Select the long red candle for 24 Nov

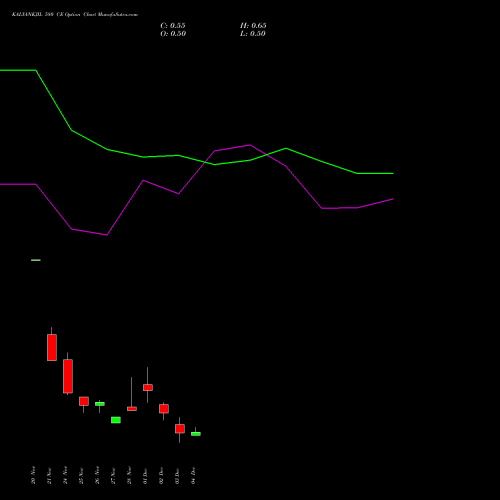coord(68,376)
